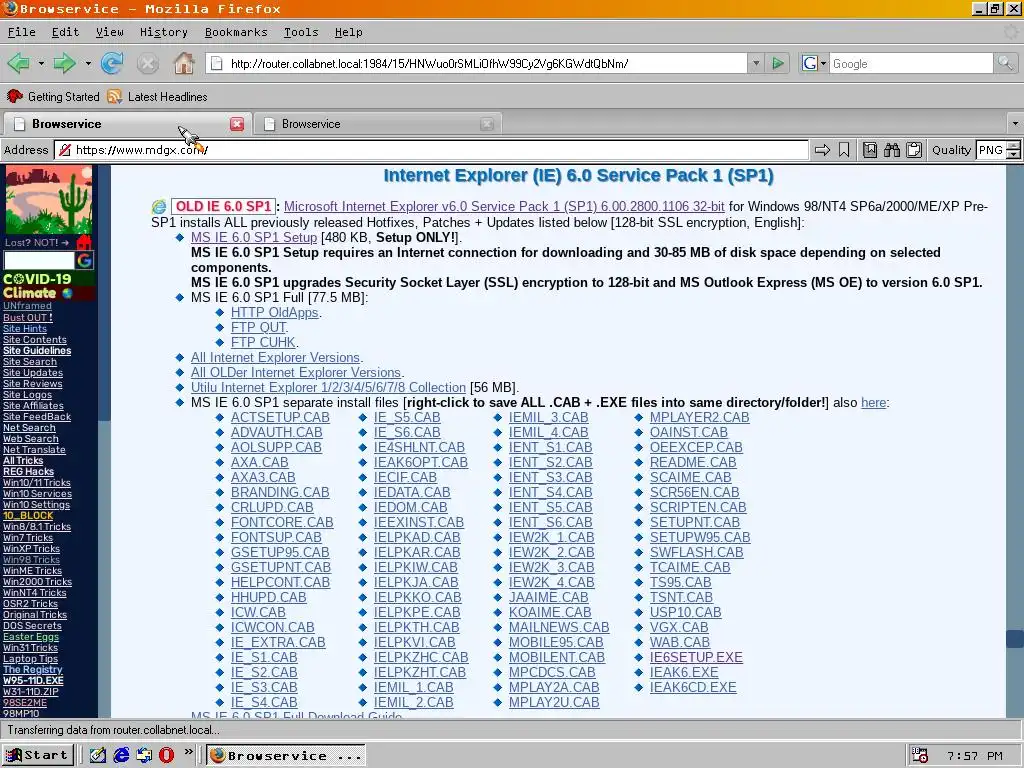This screenshot has width=1024, height=768.
Task: Expand the URL bar history dropdown
Action: 756,63
